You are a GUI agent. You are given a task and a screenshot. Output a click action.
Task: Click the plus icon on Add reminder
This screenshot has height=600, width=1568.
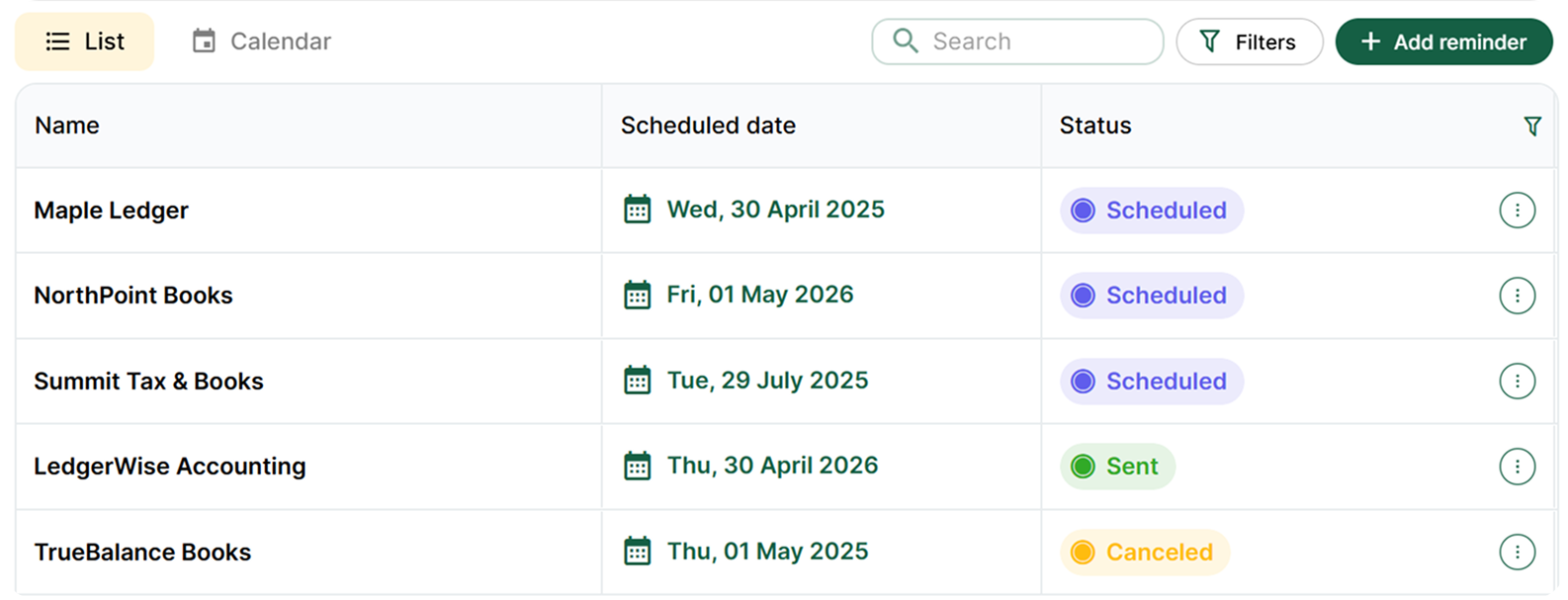pos(1369,42)
